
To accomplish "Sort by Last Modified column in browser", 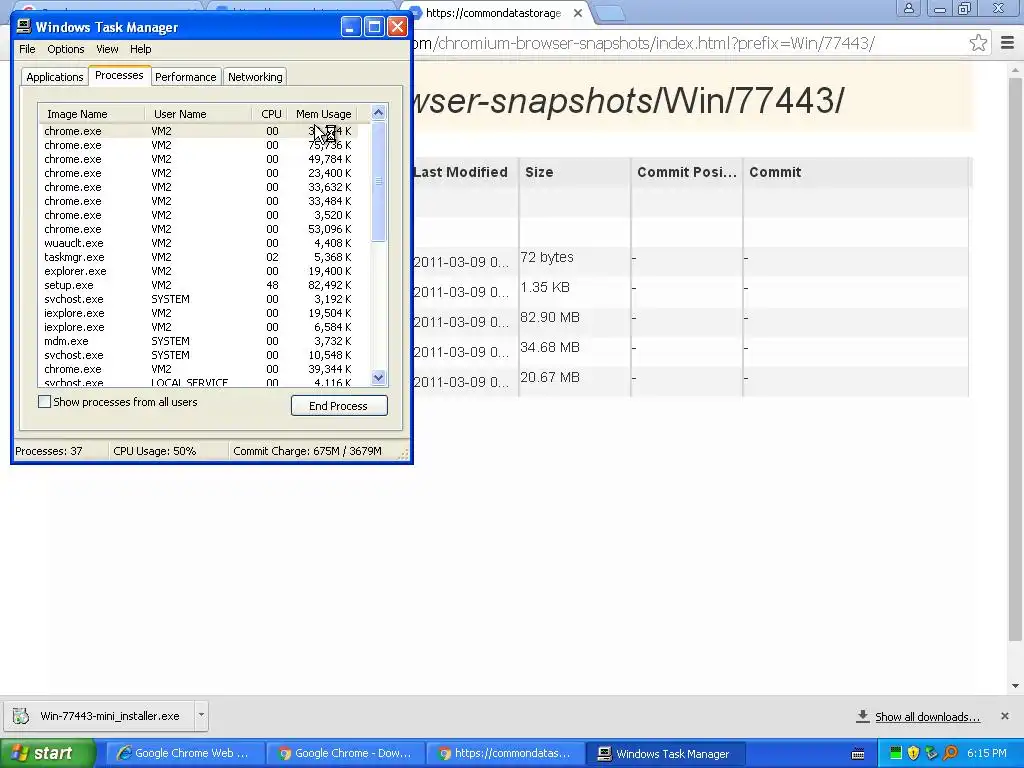I will tap(465, 172).
